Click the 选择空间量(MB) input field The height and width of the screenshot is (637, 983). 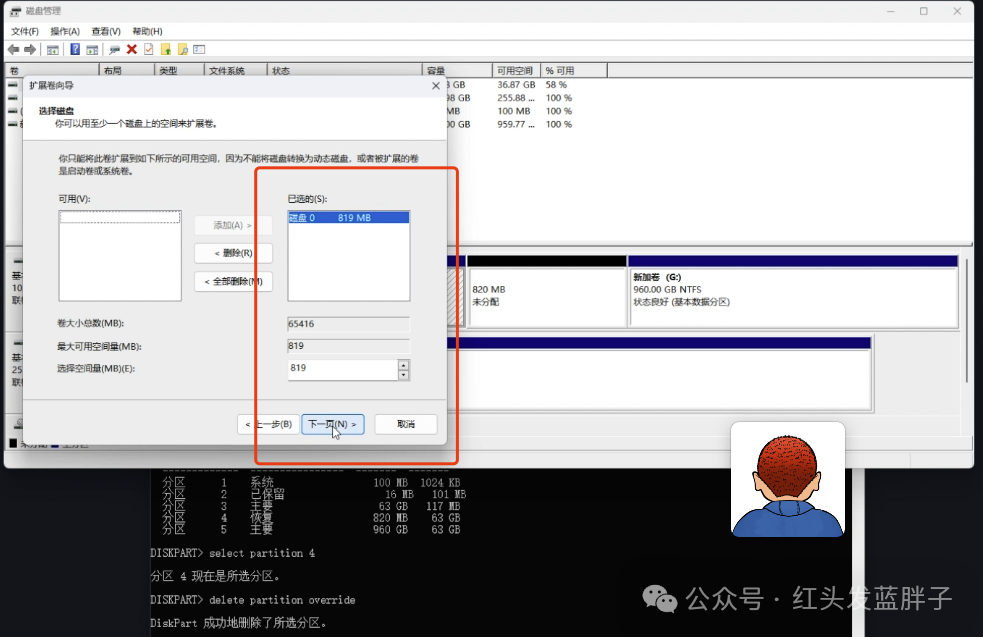(x=342, y=369)
